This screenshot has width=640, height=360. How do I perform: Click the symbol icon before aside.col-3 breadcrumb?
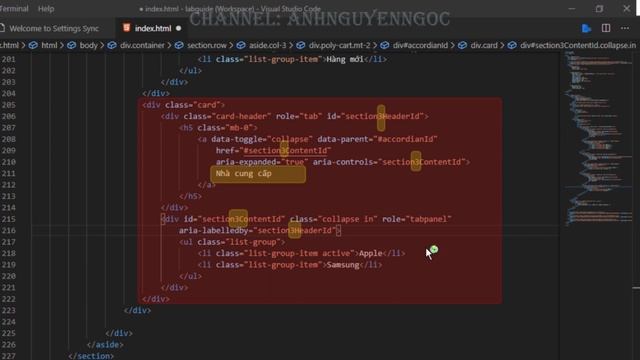coord(241,45)
